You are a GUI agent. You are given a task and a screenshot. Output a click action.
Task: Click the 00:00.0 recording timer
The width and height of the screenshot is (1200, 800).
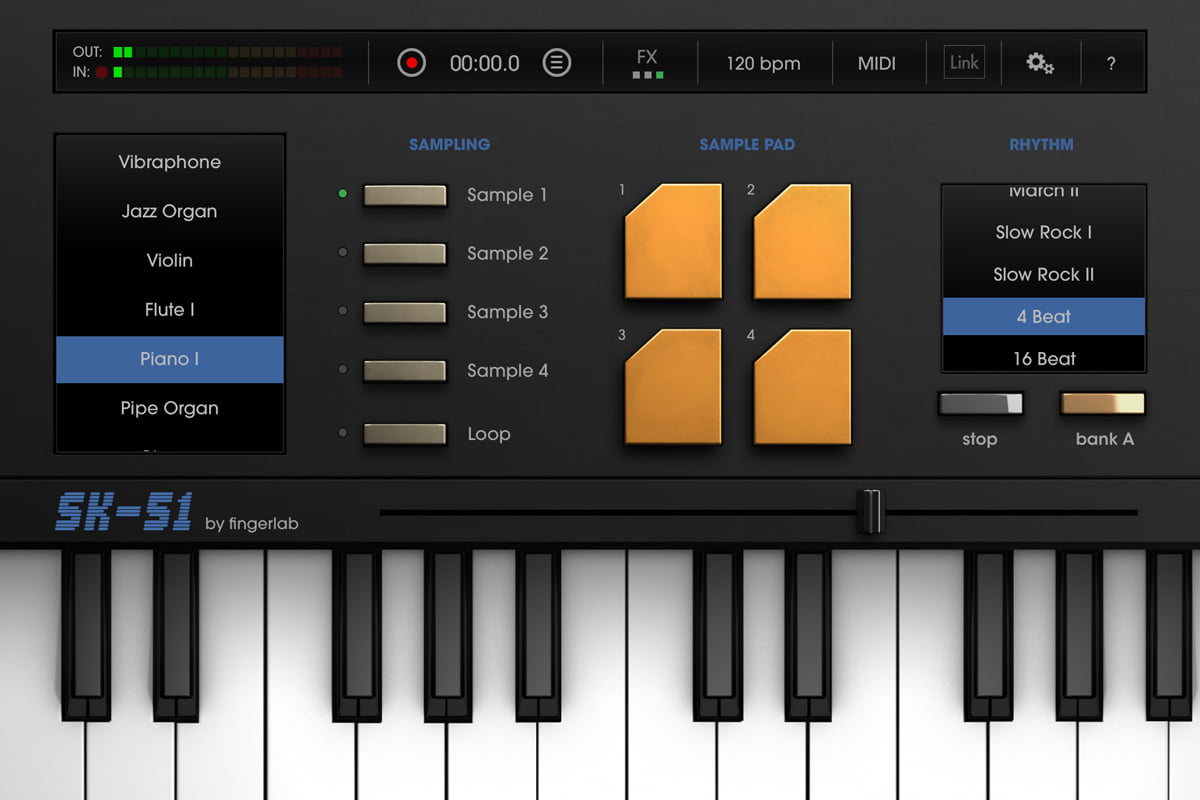485,63
